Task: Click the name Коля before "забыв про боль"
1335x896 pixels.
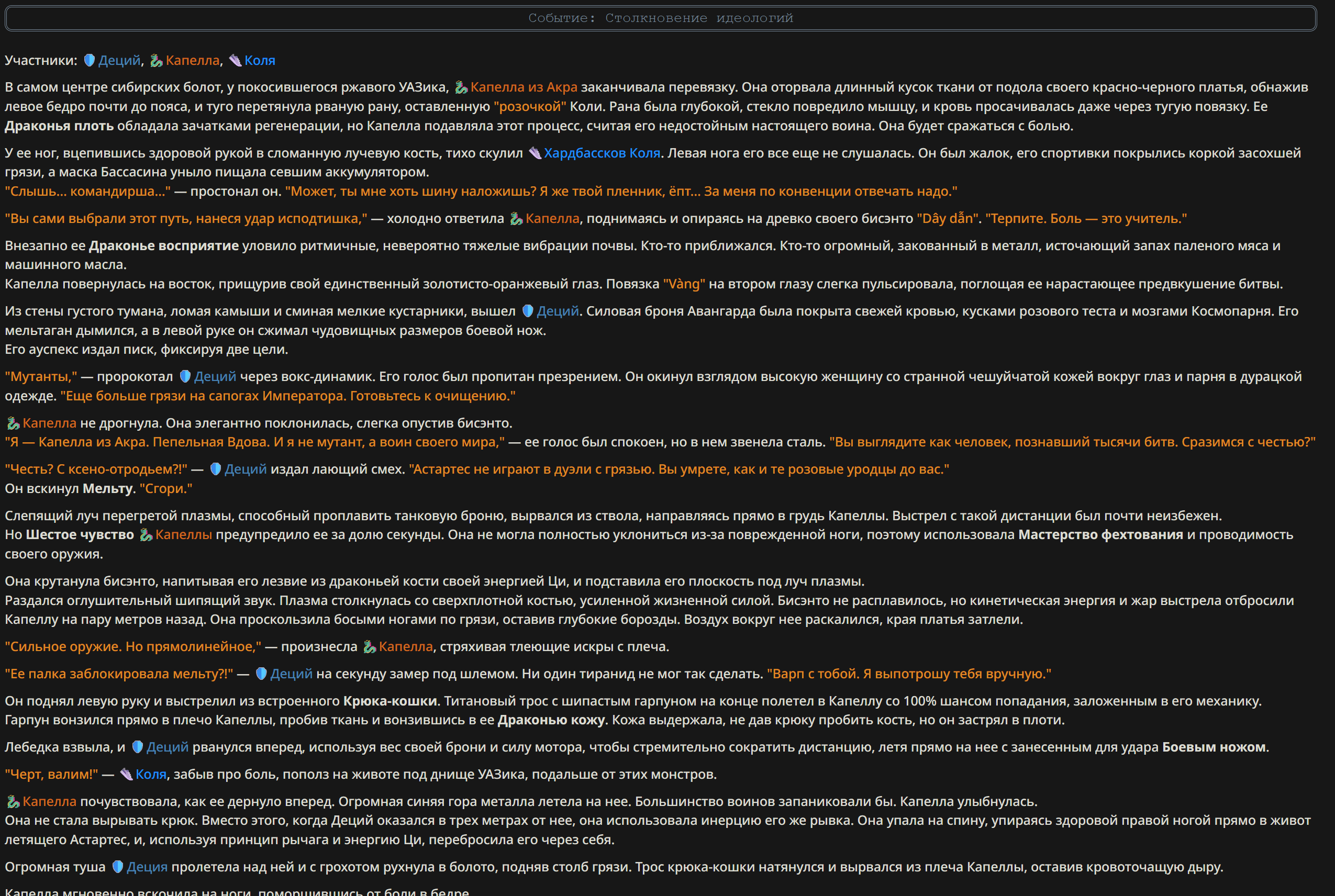Action: pos(151,774)
